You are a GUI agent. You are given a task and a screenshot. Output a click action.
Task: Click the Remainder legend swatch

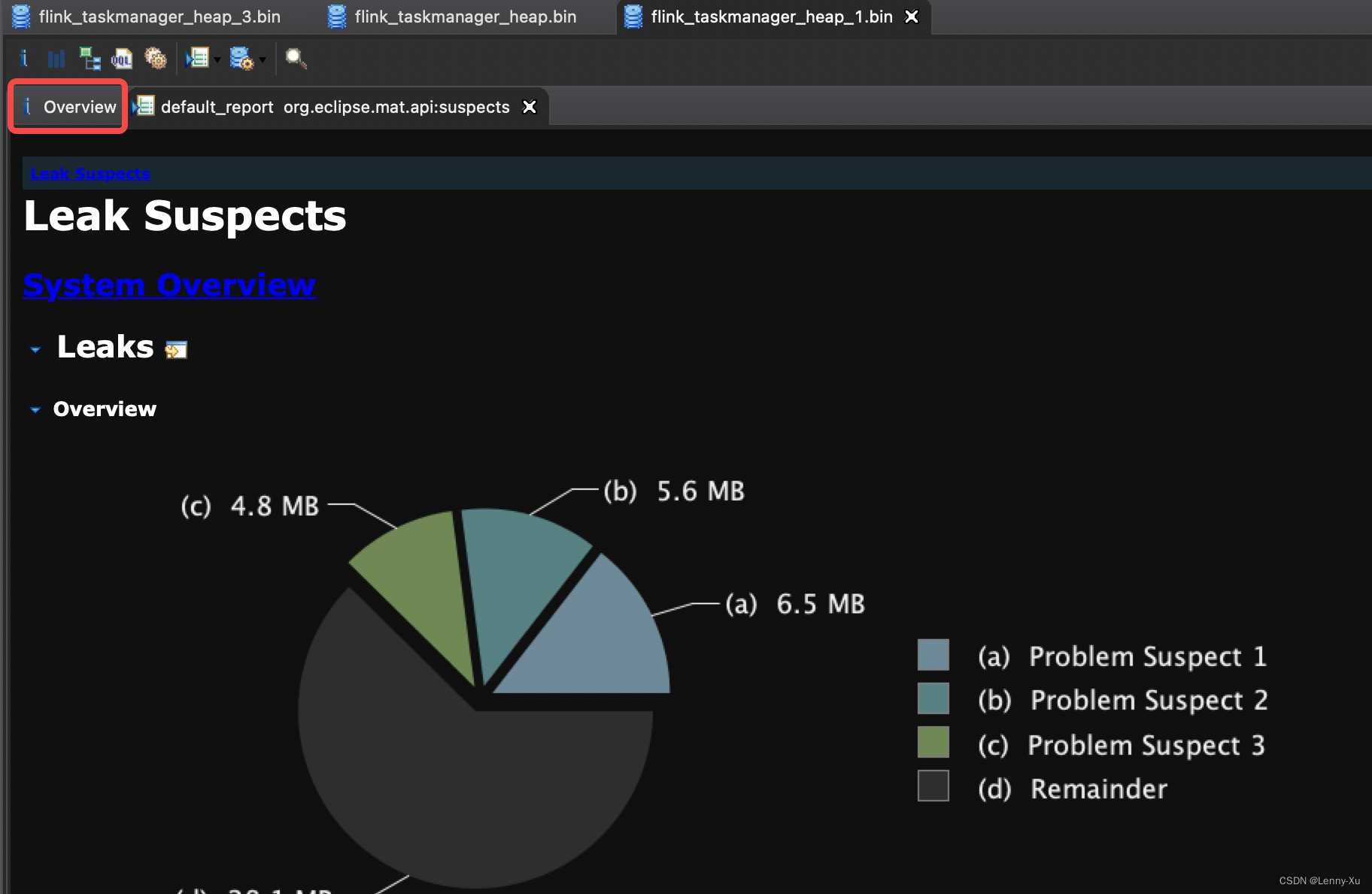[x=933, y=786]
